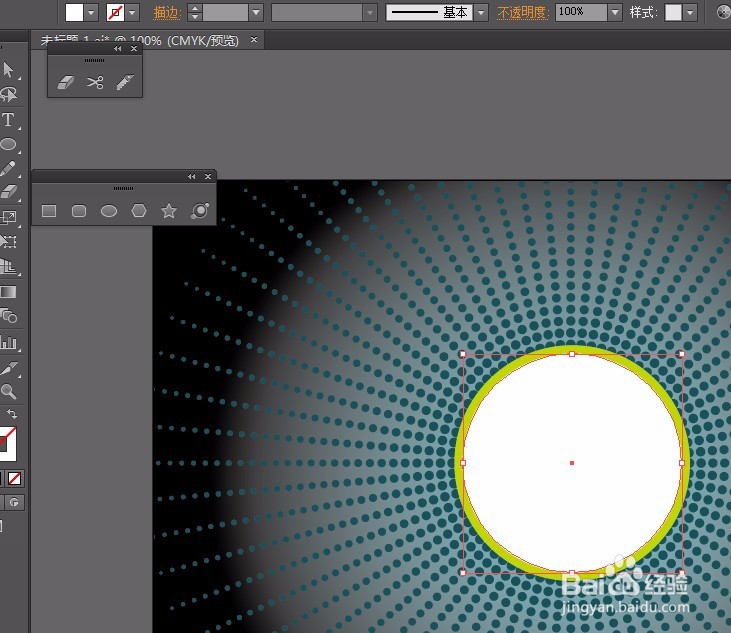Select the Perspective Grid tool
Screen dimensions: 731x633
8,266
